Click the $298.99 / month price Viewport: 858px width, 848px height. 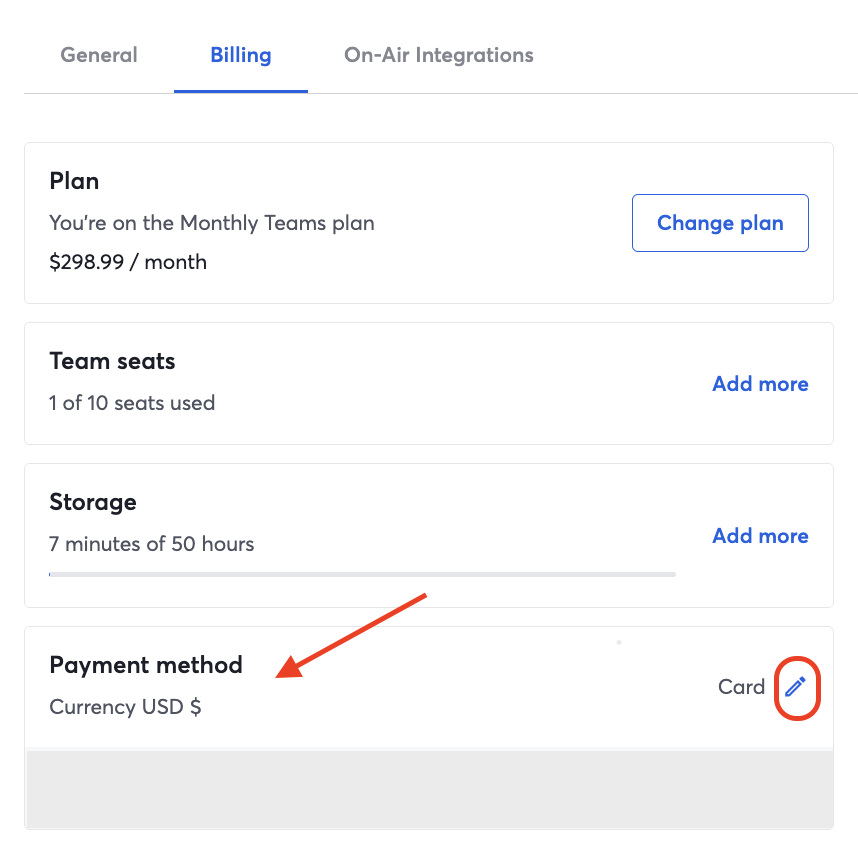pos(128,262)
